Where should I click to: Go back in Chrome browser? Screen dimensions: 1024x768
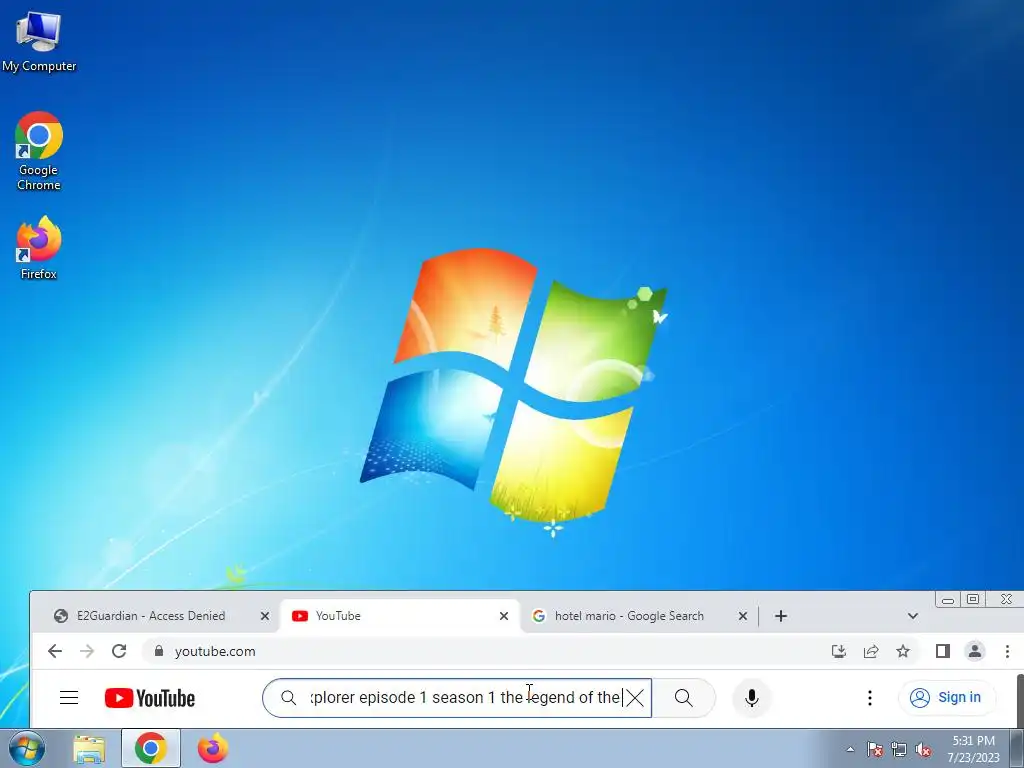(x=55, y=651)
